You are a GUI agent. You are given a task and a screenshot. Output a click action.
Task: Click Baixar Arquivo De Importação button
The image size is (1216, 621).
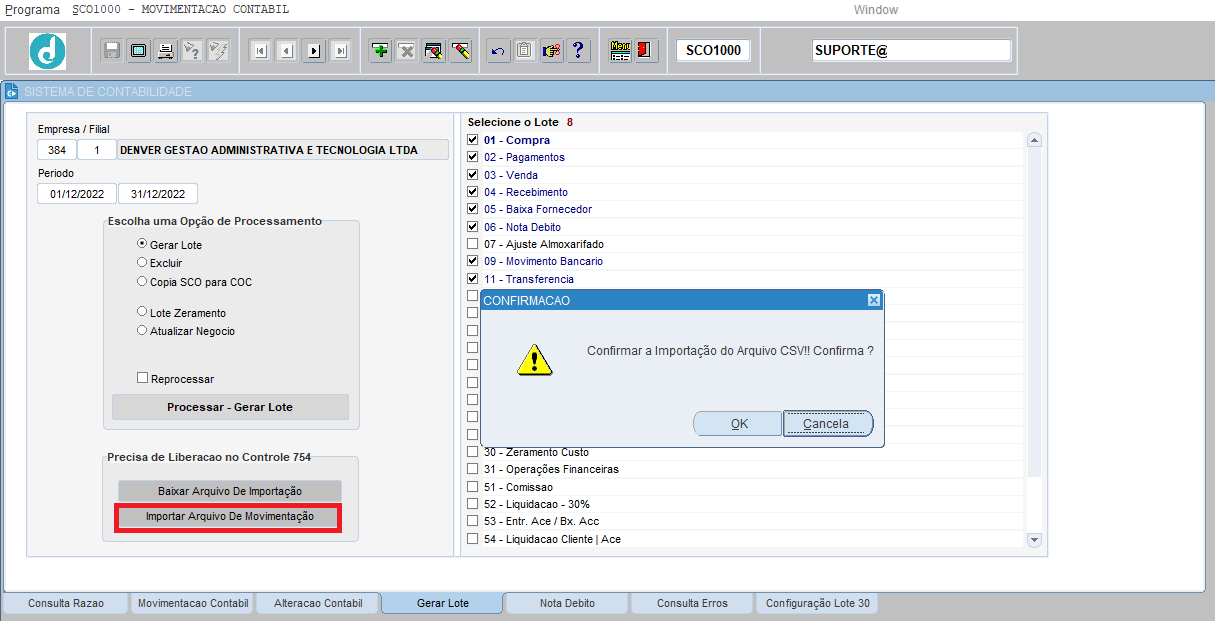pyautogui.click(x=230, y=491)
